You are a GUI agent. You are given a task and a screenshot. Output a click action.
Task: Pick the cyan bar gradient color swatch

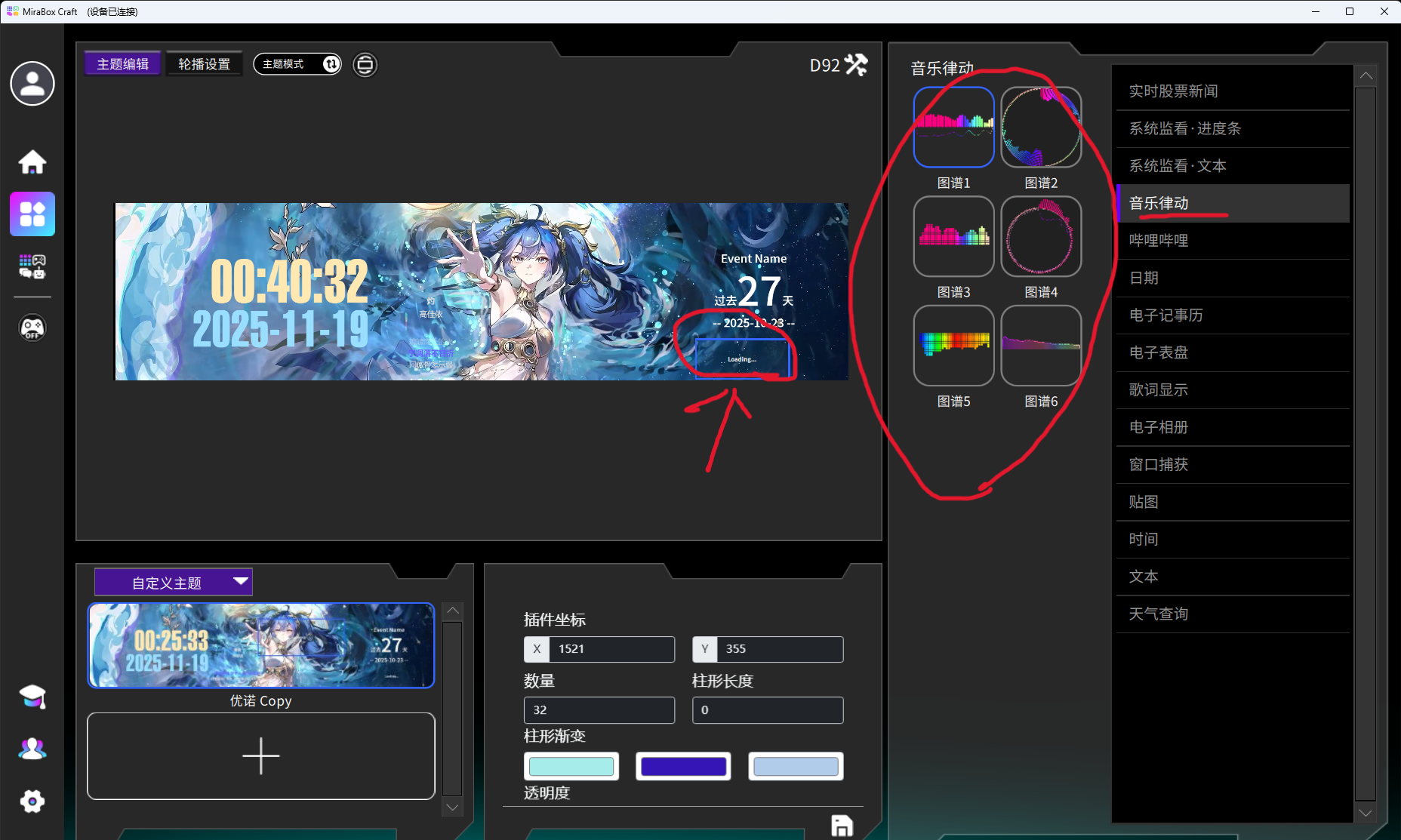(571, 767)
